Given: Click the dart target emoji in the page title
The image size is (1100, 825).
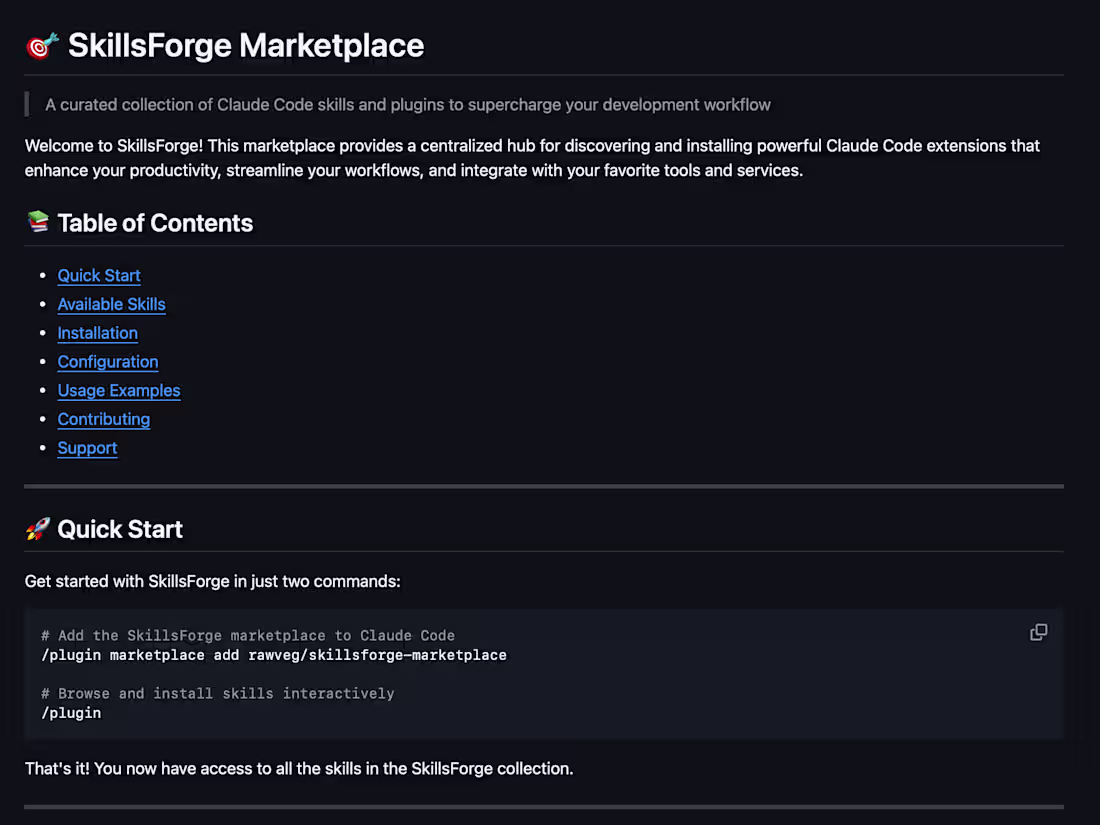Looking at the screenshot, I should pos(40,44).
